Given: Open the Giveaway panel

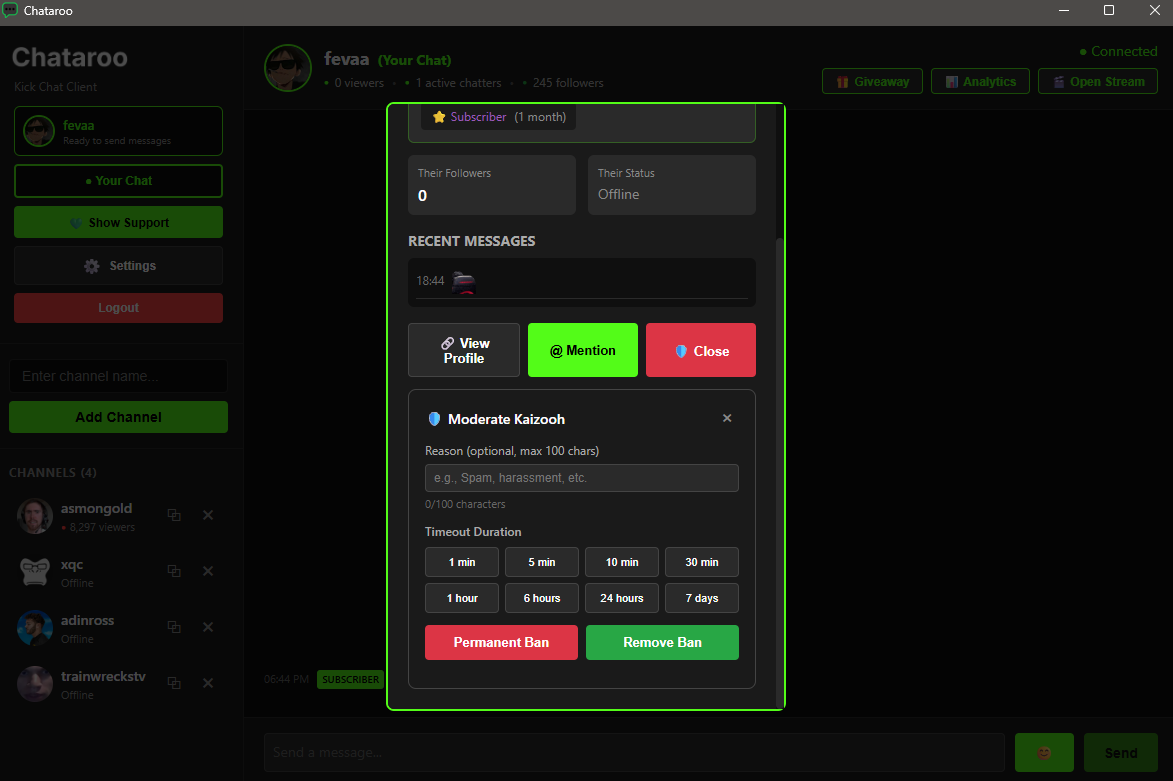Looking at the screenshot, I should [872, 81].
